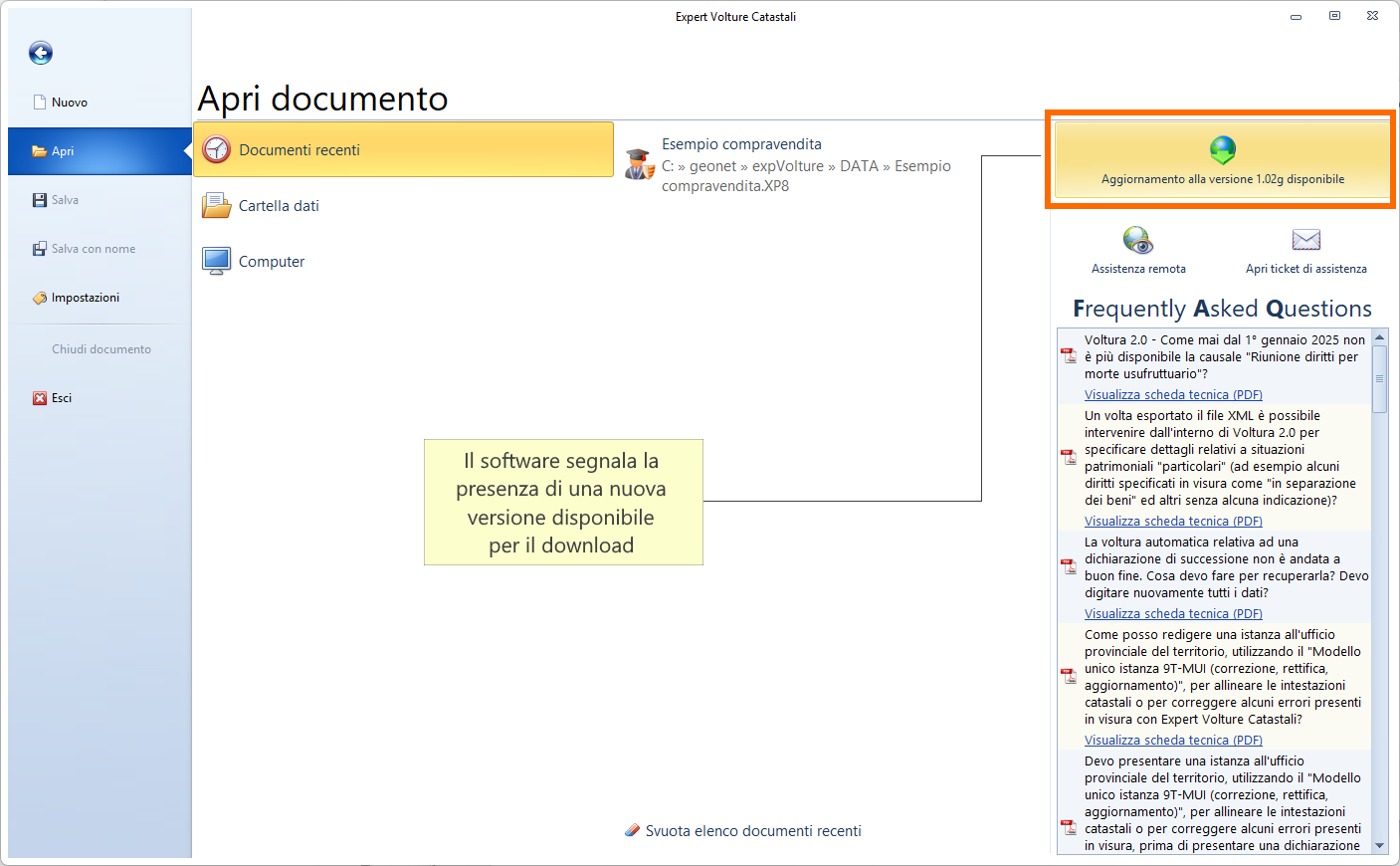Click the open folder icon beside Apri
This screenshot has width=1400, height=866.
(x=40, y=151)
